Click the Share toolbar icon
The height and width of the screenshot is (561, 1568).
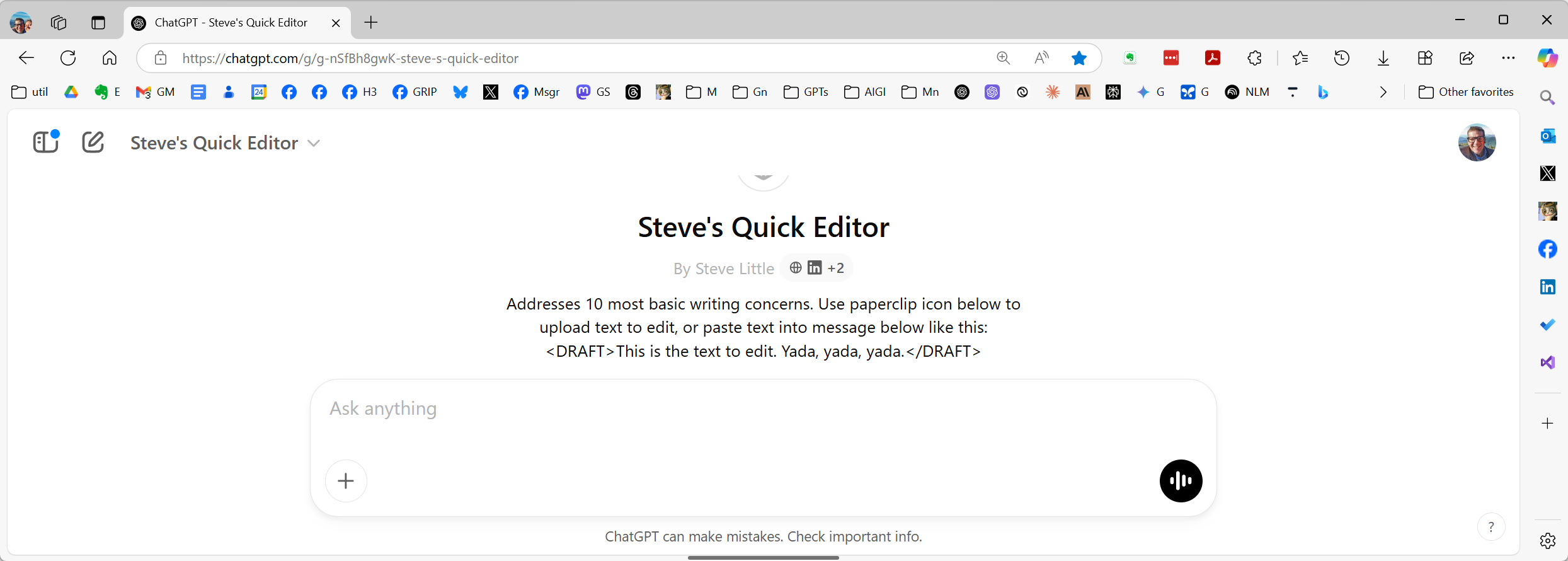[1467, 58]
